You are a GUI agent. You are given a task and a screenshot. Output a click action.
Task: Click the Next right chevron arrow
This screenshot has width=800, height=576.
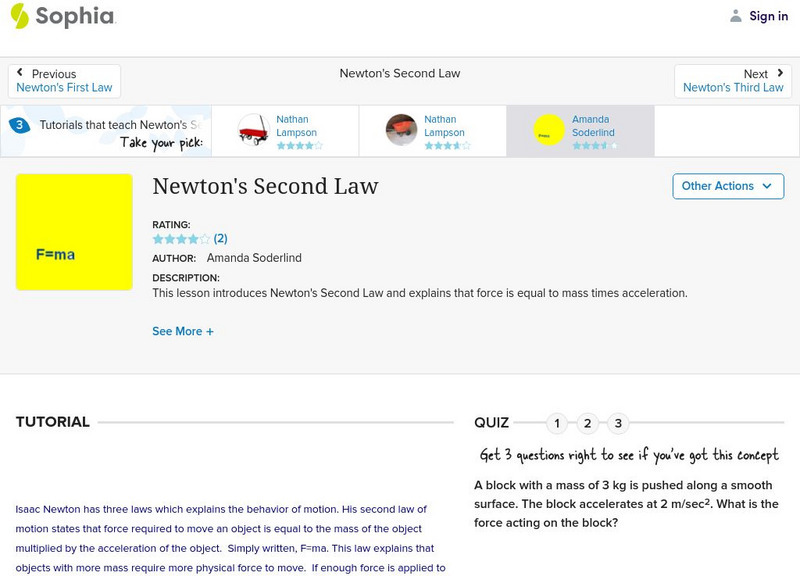780,72
